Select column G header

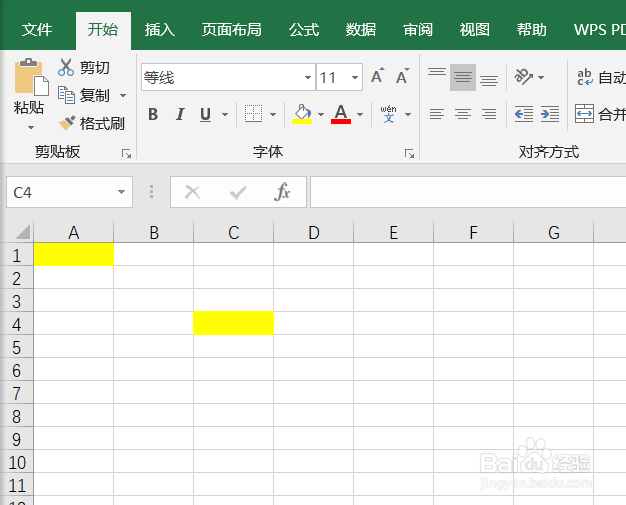554,232
